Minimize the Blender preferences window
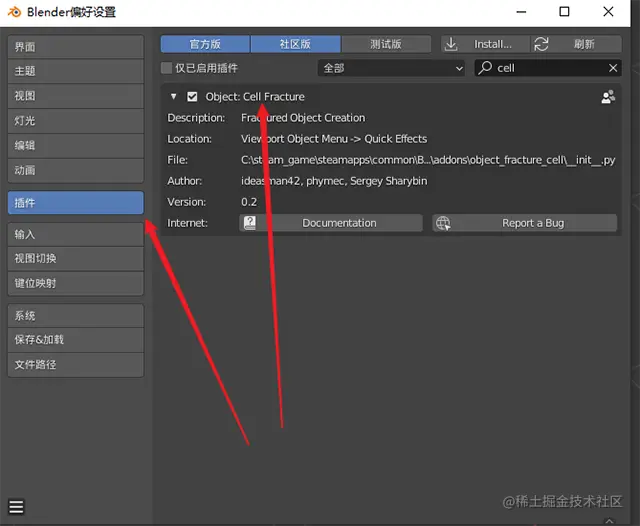 pyautogui.click(x=521, y=12)
